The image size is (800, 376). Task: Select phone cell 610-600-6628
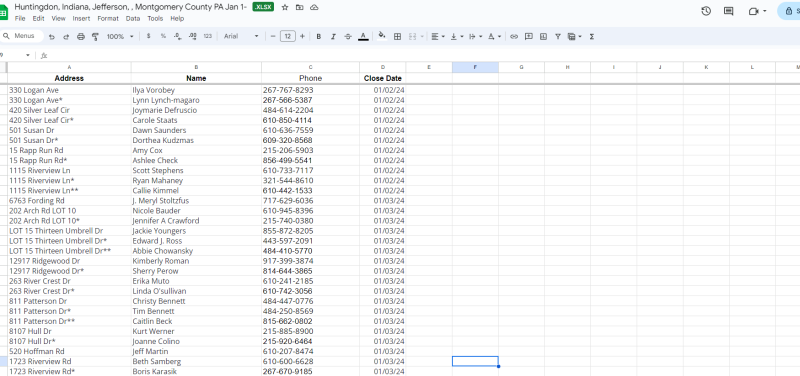coord(310,362)
